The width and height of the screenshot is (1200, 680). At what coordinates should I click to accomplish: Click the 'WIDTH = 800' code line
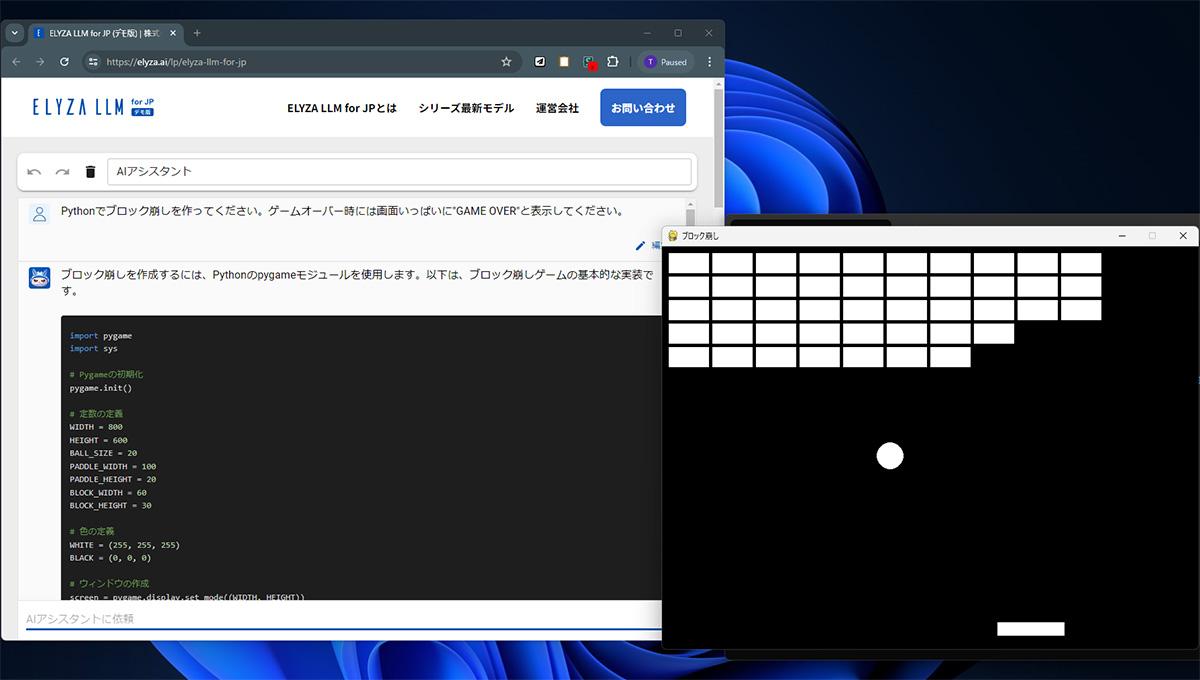point(96,427)
